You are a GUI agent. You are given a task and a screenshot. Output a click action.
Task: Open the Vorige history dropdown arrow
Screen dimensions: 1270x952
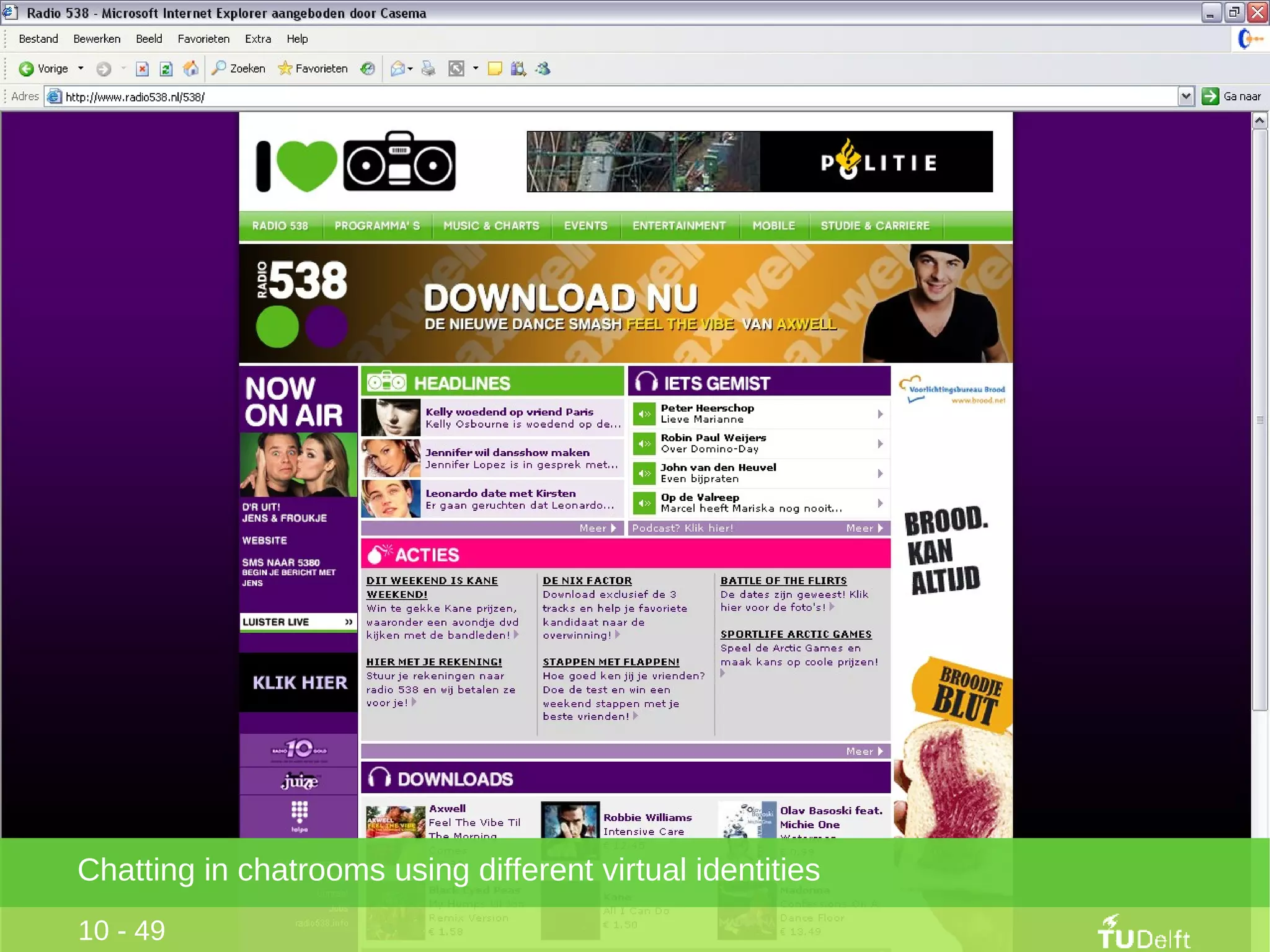click(81, 69)
